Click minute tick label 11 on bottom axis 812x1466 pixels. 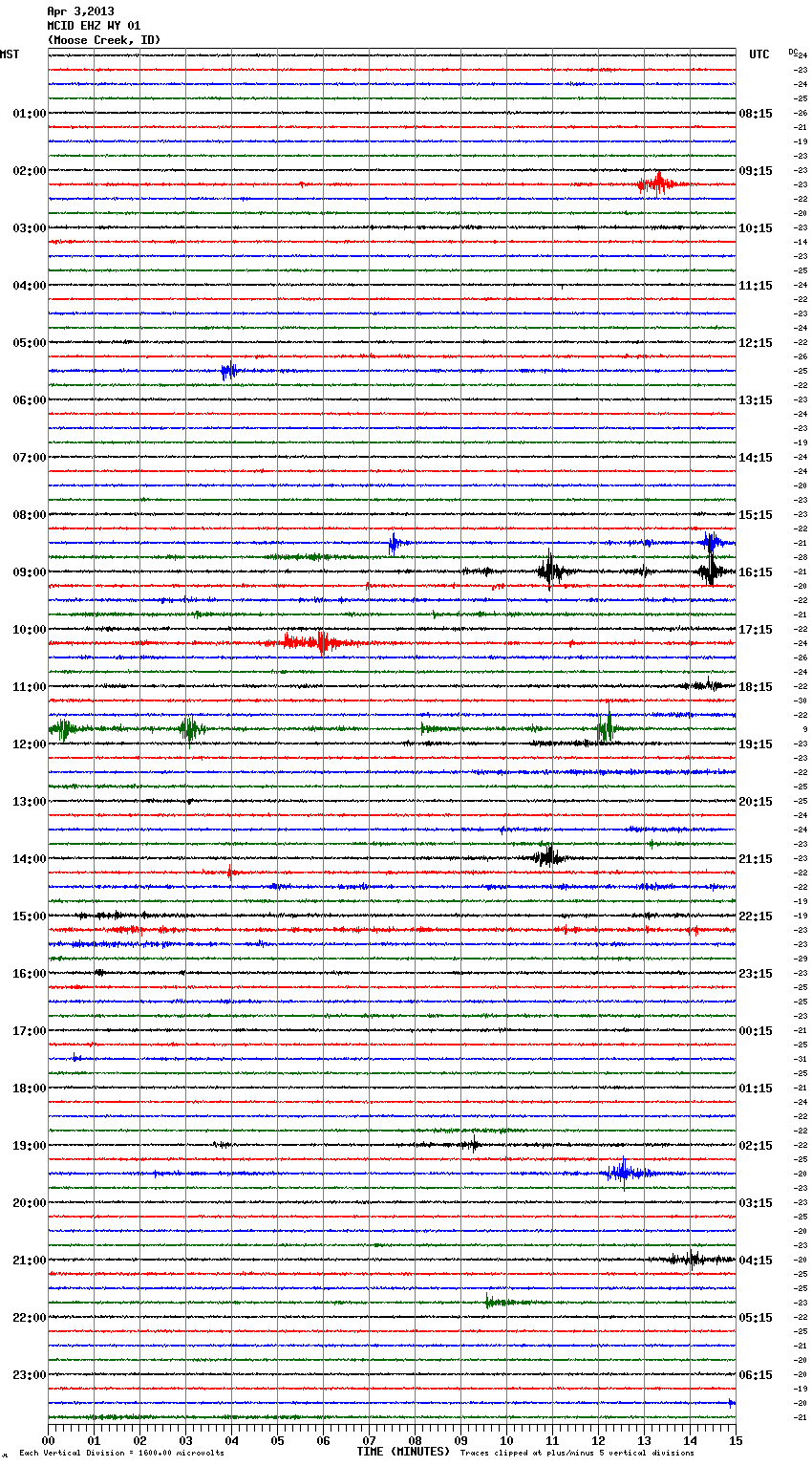tap(552, 1440)
